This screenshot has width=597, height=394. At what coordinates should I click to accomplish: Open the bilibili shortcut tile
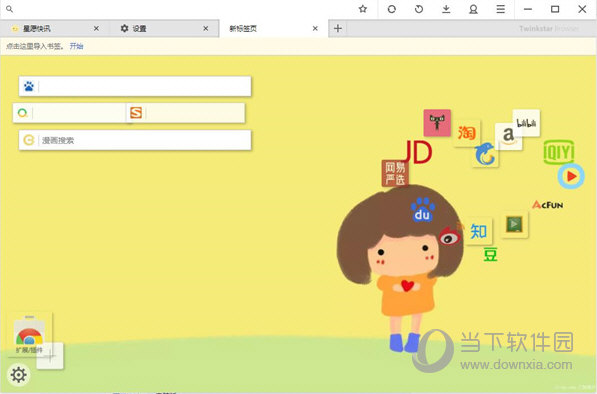526,123
